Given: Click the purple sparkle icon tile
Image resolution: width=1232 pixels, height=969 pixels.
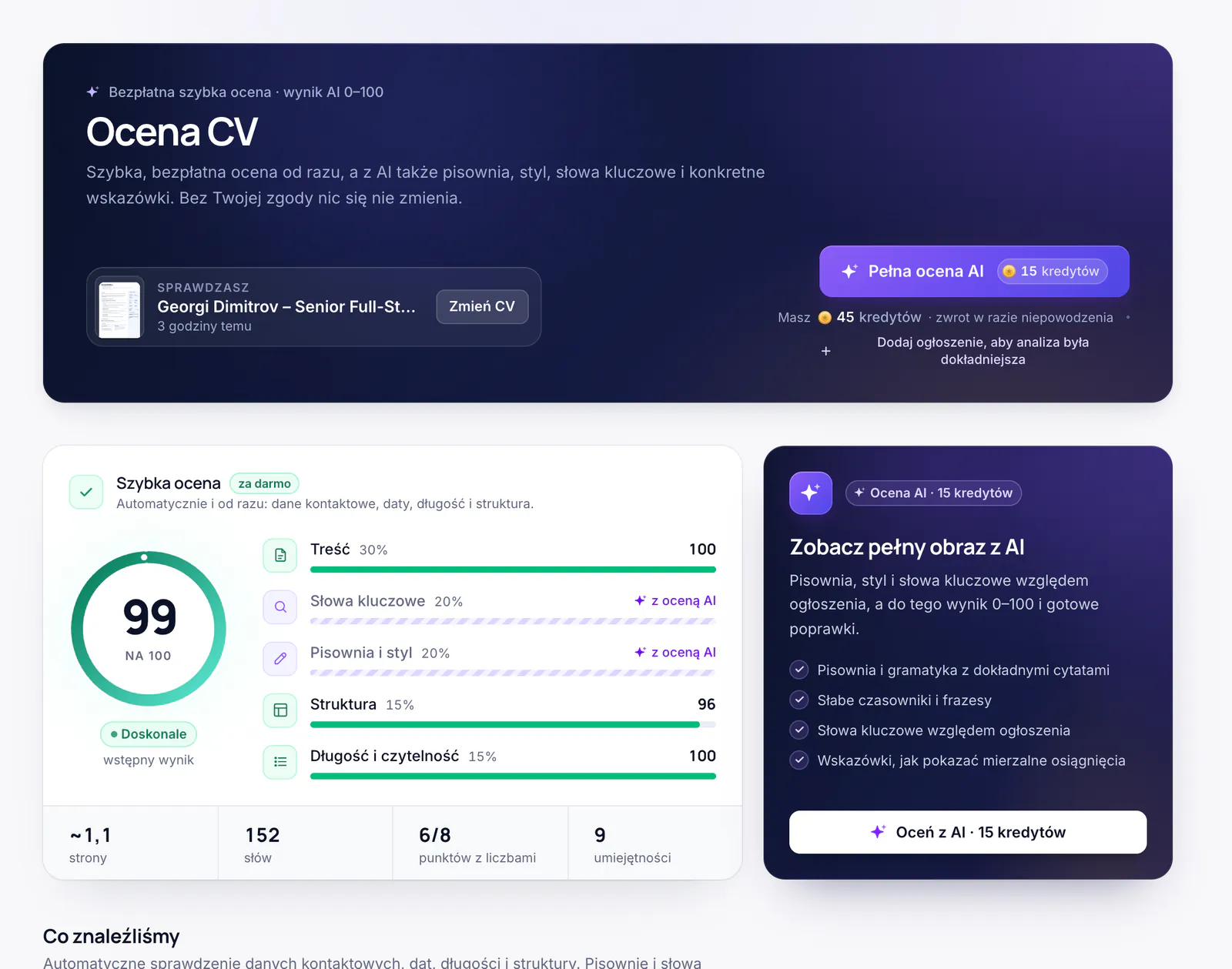Looking at the screenshot, I should tap(811, 493).
